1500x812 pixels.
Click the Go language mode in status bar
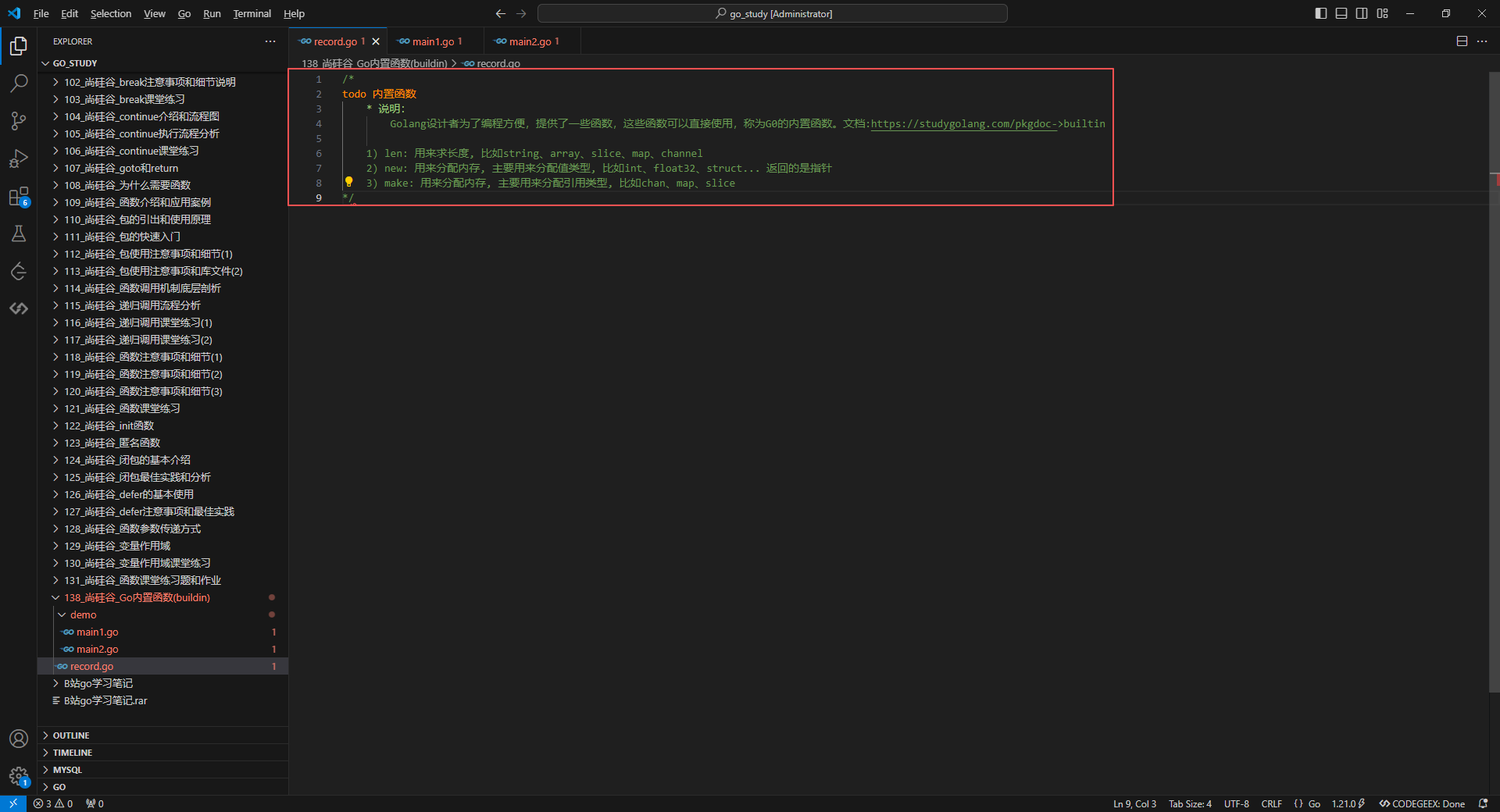click(x=1314, y=803)
